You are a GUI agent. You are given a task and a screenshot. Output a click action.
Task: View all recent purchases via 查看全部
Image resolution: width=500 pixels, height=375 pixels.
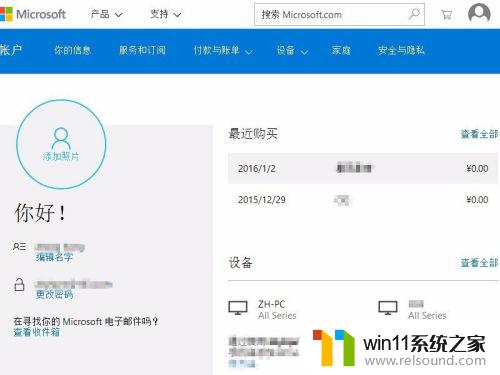(x=479, y=134)
